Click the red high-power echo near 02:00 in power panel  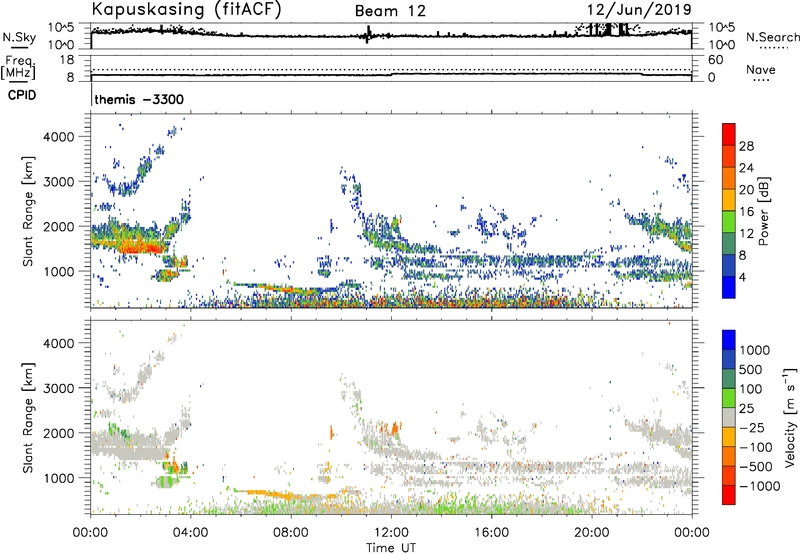coord(140,248)
